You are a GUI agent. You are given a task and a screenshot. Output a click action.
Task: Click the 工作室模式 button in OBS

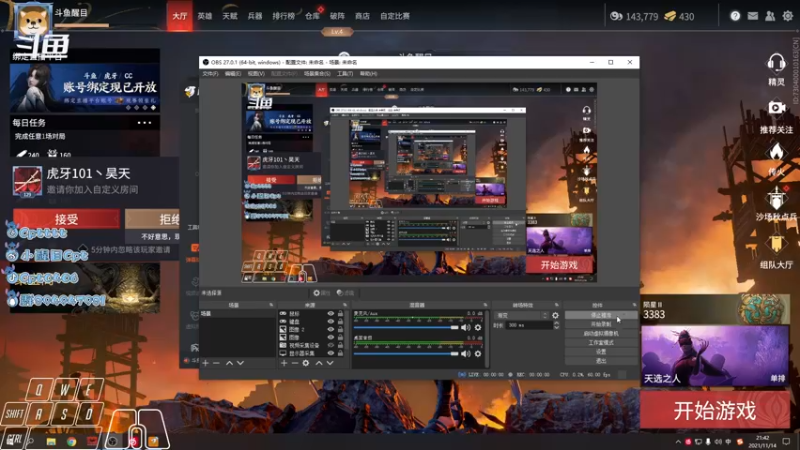point(601,343)
